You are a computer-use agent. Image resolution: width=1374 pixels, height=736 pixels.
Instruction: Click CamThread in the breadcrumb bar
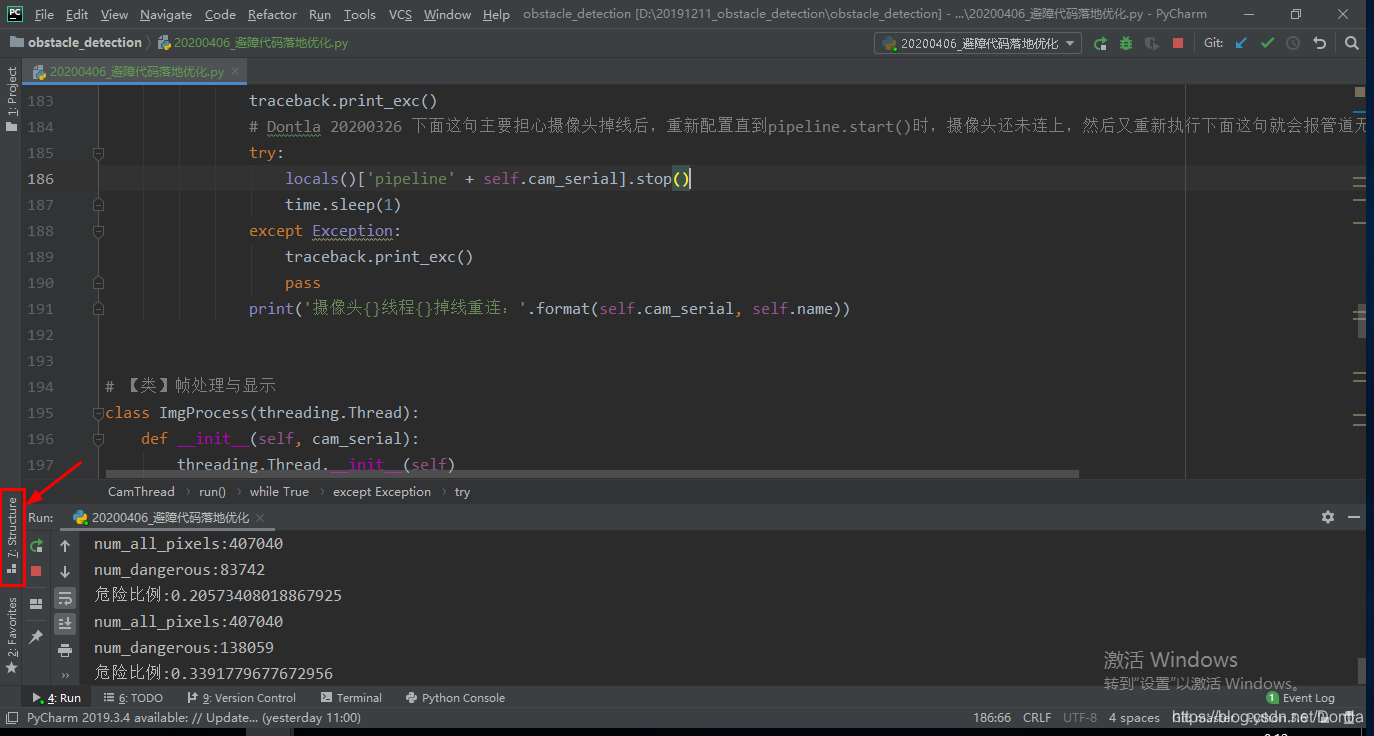pyautogui.click(x=140, y=491)
